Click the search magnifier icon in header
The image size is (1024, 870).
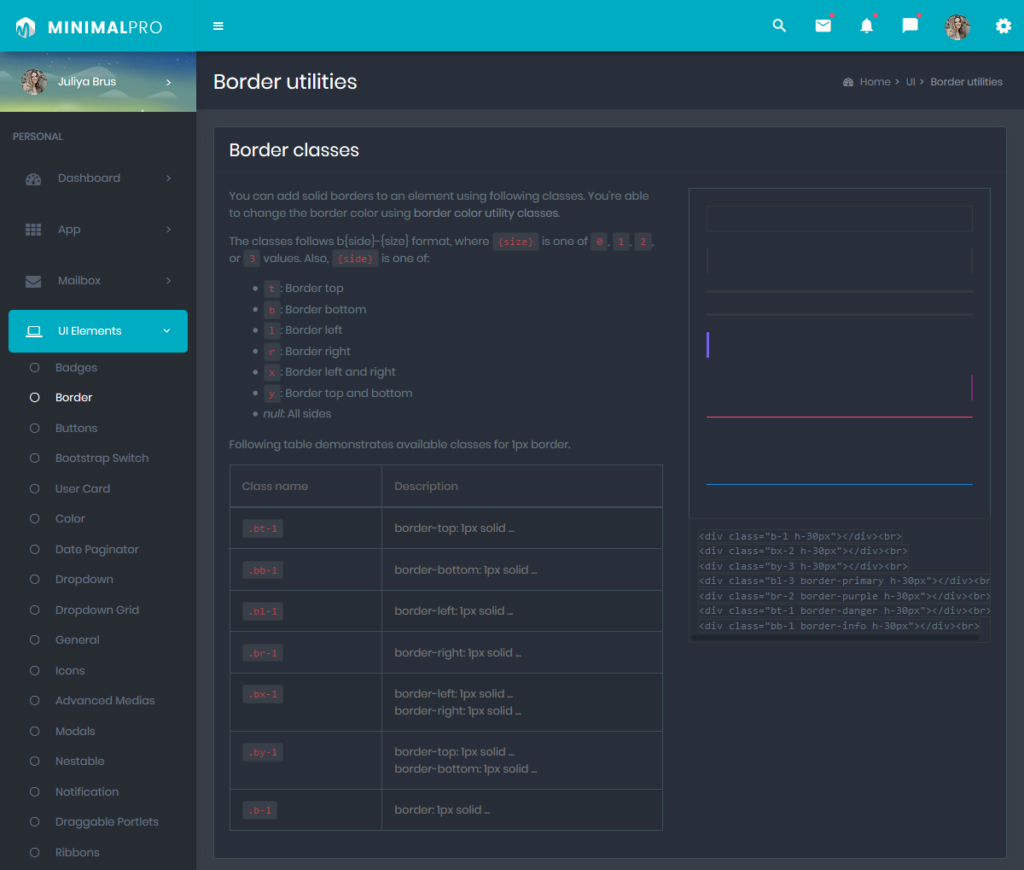click(x=778, y=25)
